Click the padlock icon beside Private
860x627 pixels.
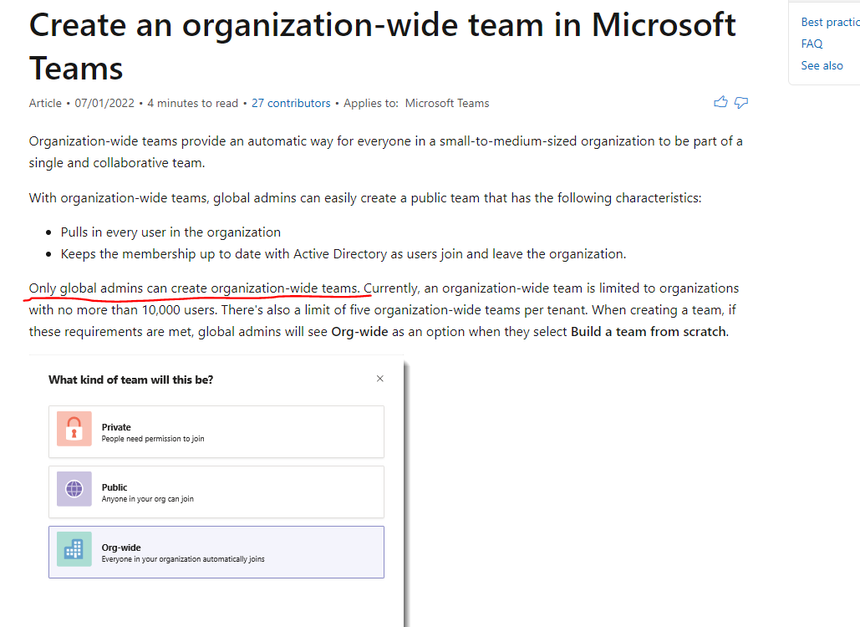pos(74,430)
